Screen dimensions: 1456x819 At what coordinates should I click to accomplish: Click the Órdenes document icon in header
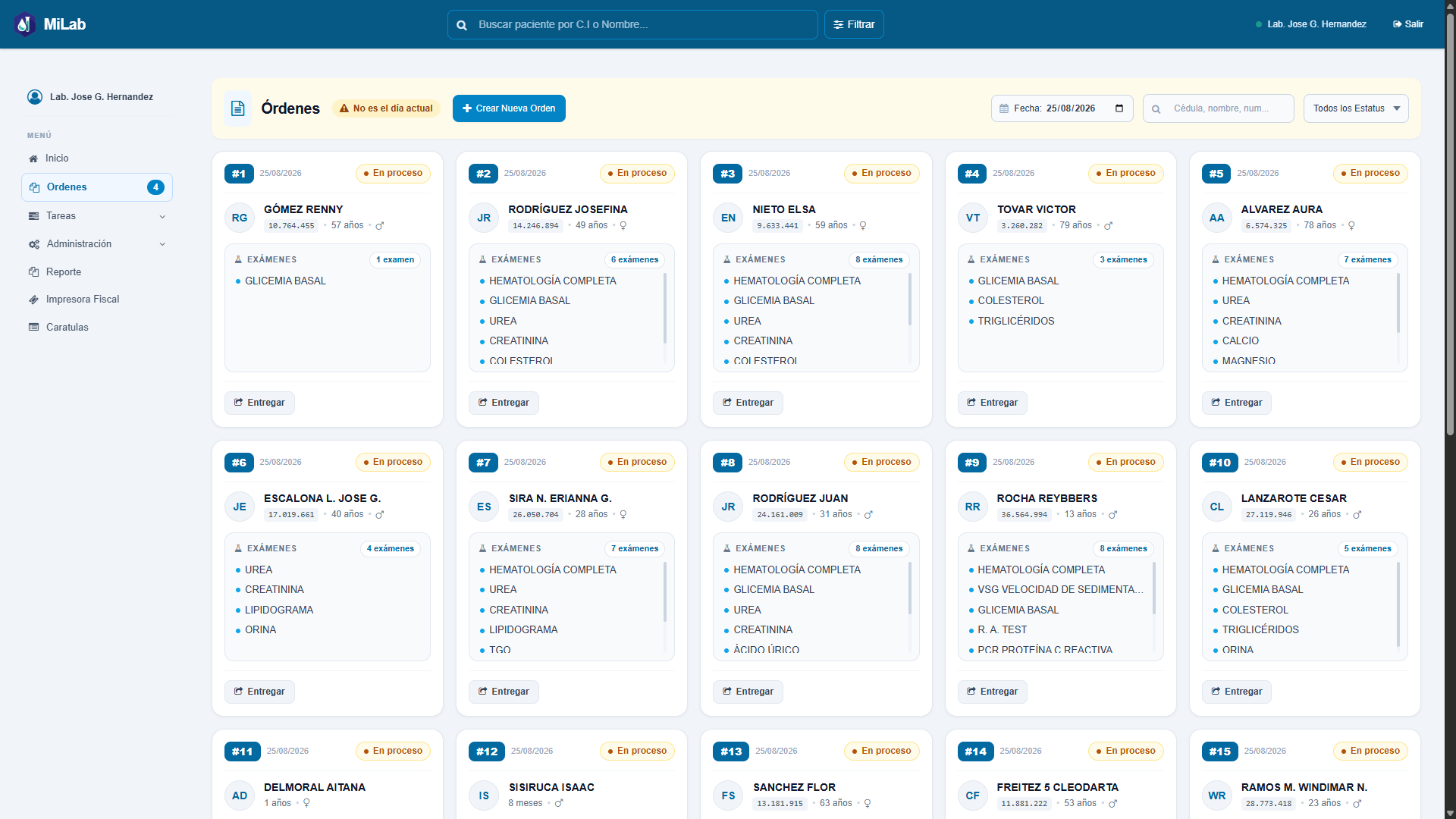(x=238, y=108)
